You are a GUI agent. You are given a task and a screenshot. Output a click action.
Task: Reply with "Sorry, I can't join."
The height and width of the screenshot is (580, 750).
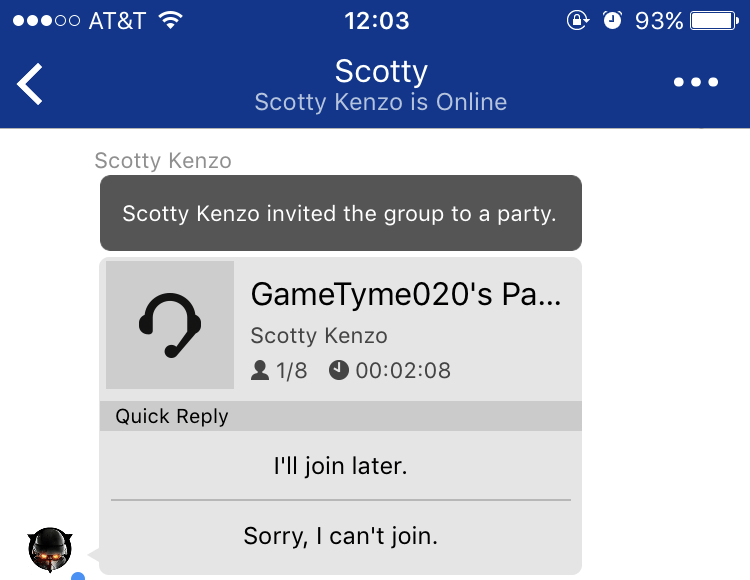(x=341, y=536)
